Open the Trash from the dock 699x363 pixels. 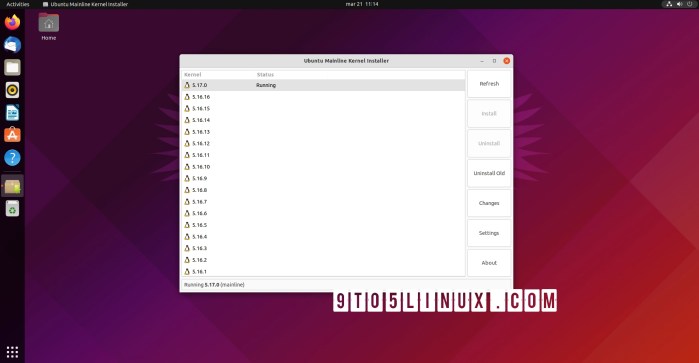(12, 208)
